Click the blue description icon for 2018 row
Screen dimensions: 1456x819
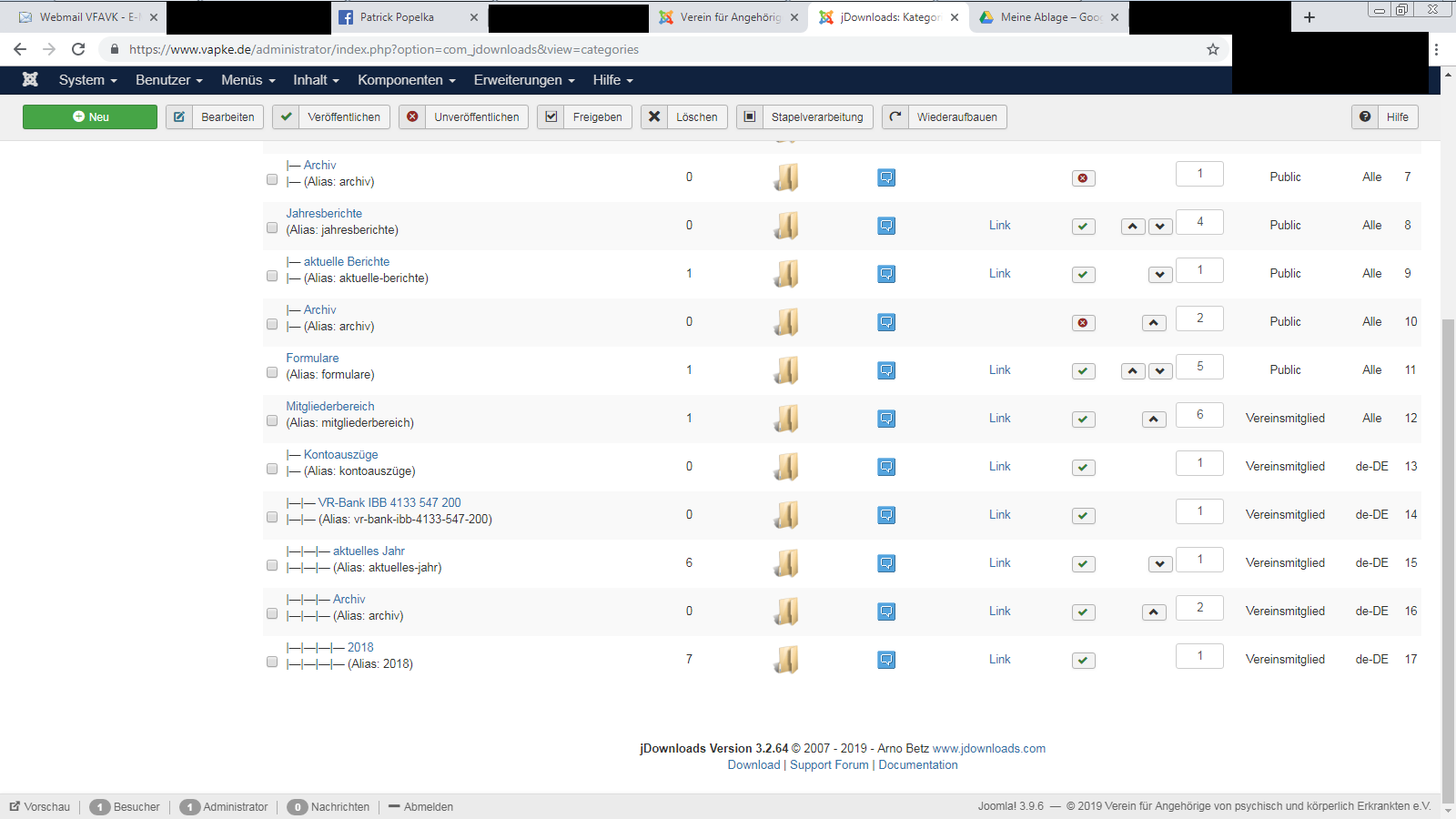click(886, 660)
